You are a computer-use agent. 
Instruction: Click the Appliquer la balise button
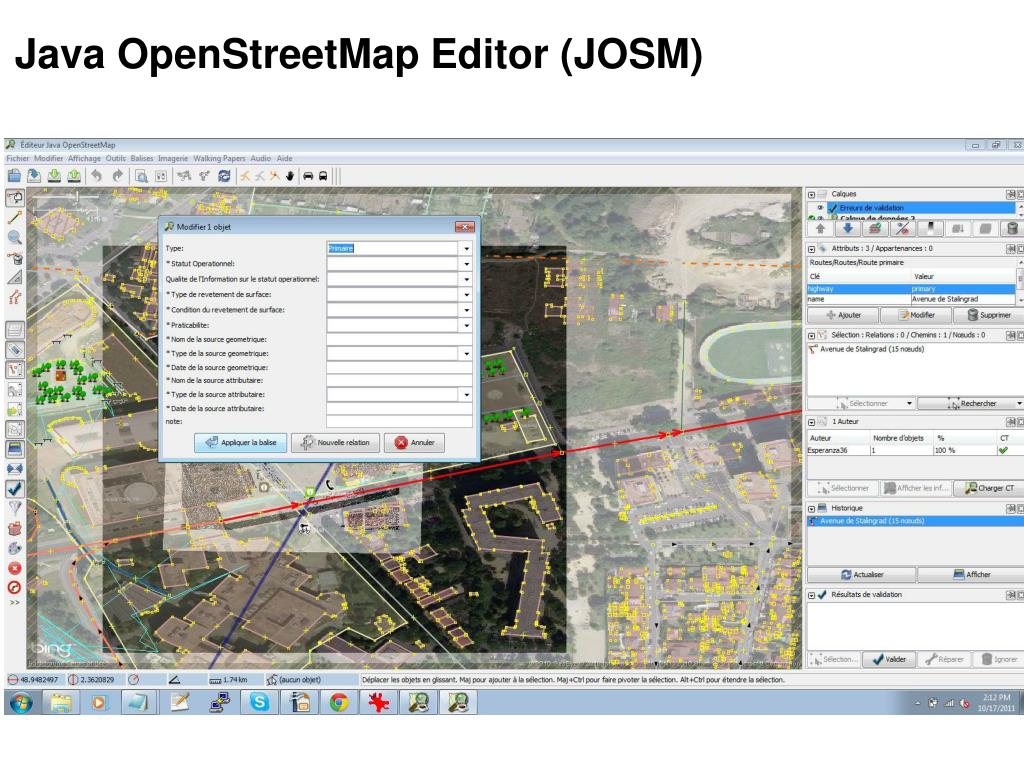[240, 443]
